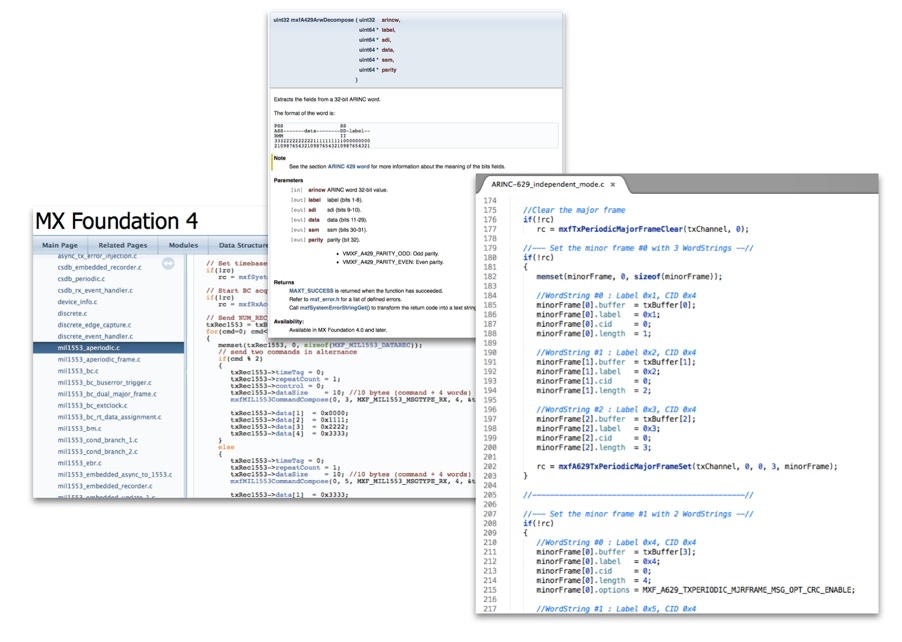Select mil1553_bc_buserror_trigger.c file
902x642 pixels.
(105, 383)
